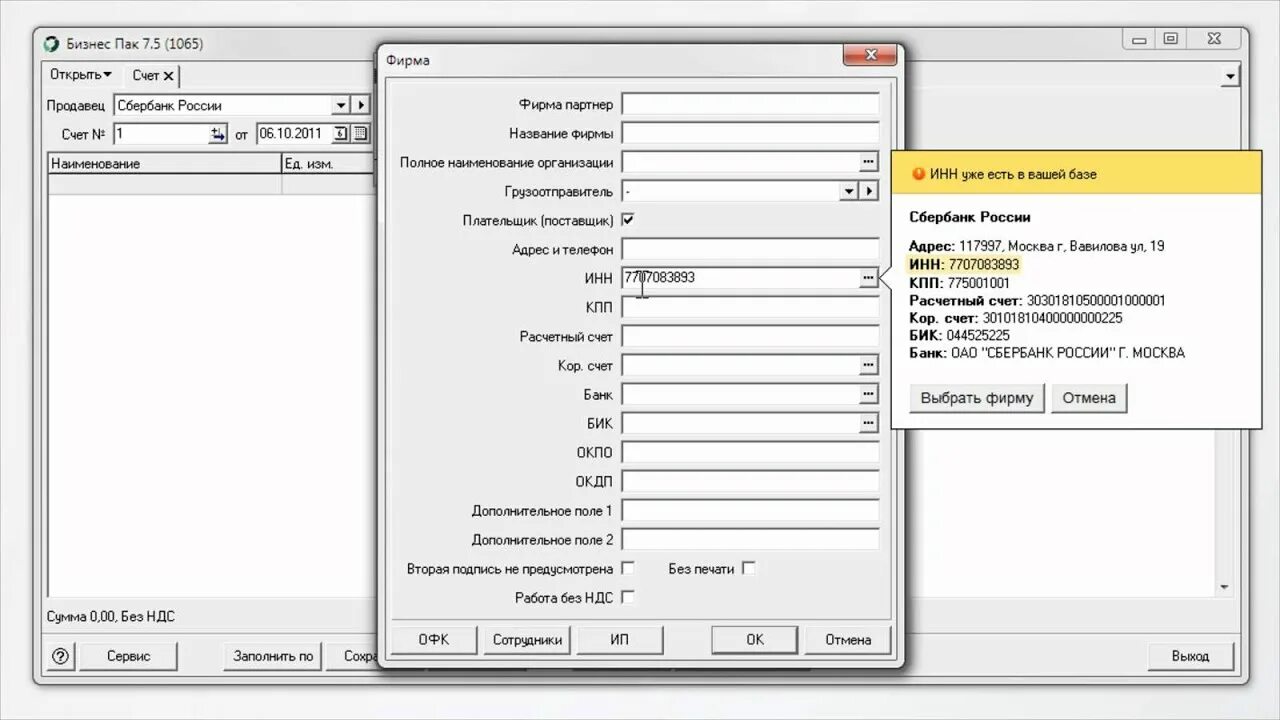Screen dimensions: 1280x720
Task: Open the Сервис button
Action: 129,656
